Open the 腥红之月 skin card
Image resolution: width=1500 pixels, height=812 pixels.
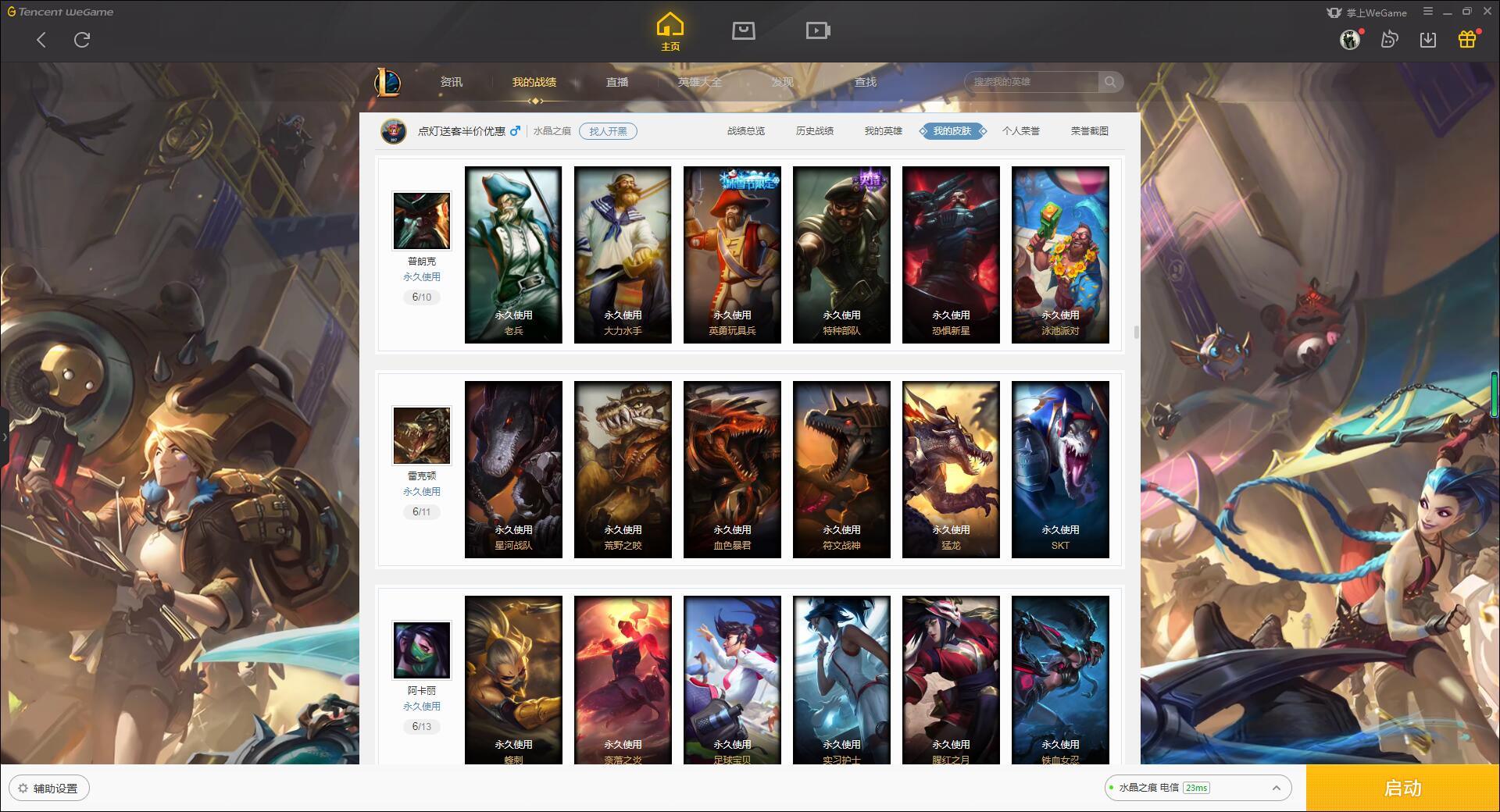point(951,679)
